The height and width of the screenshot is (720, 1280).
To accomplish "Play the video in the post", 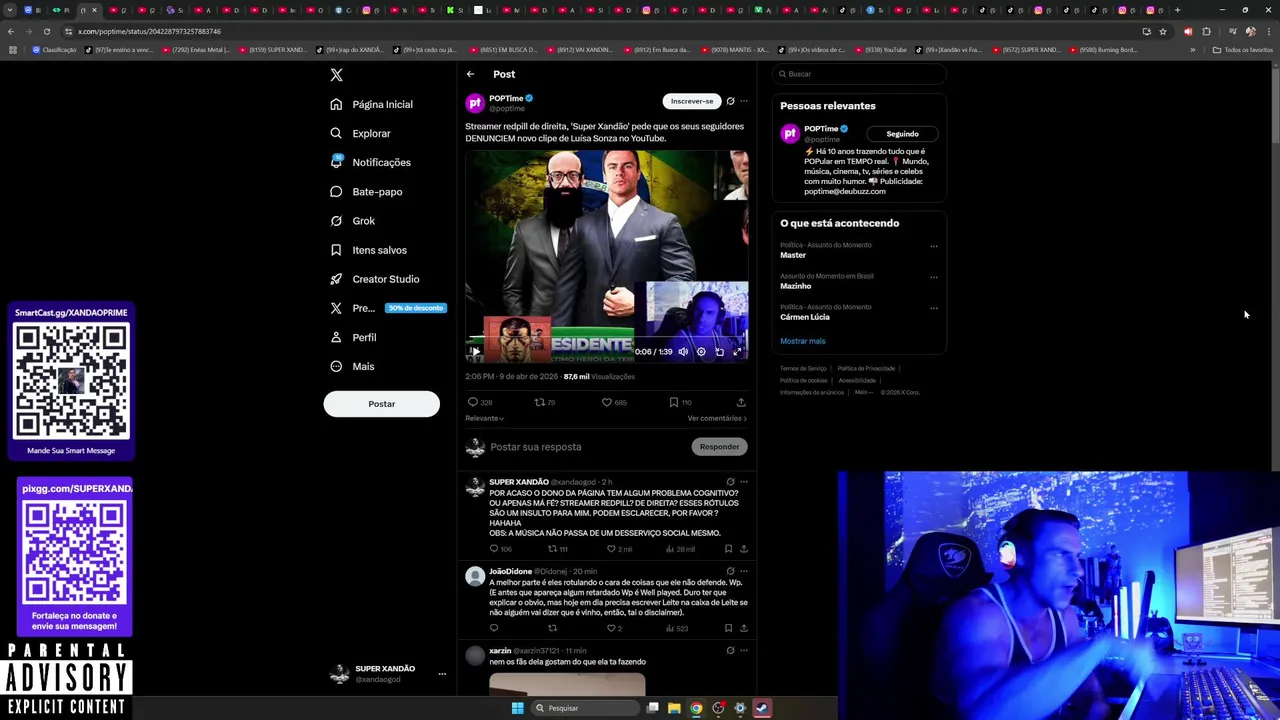I will pos(474,352).
